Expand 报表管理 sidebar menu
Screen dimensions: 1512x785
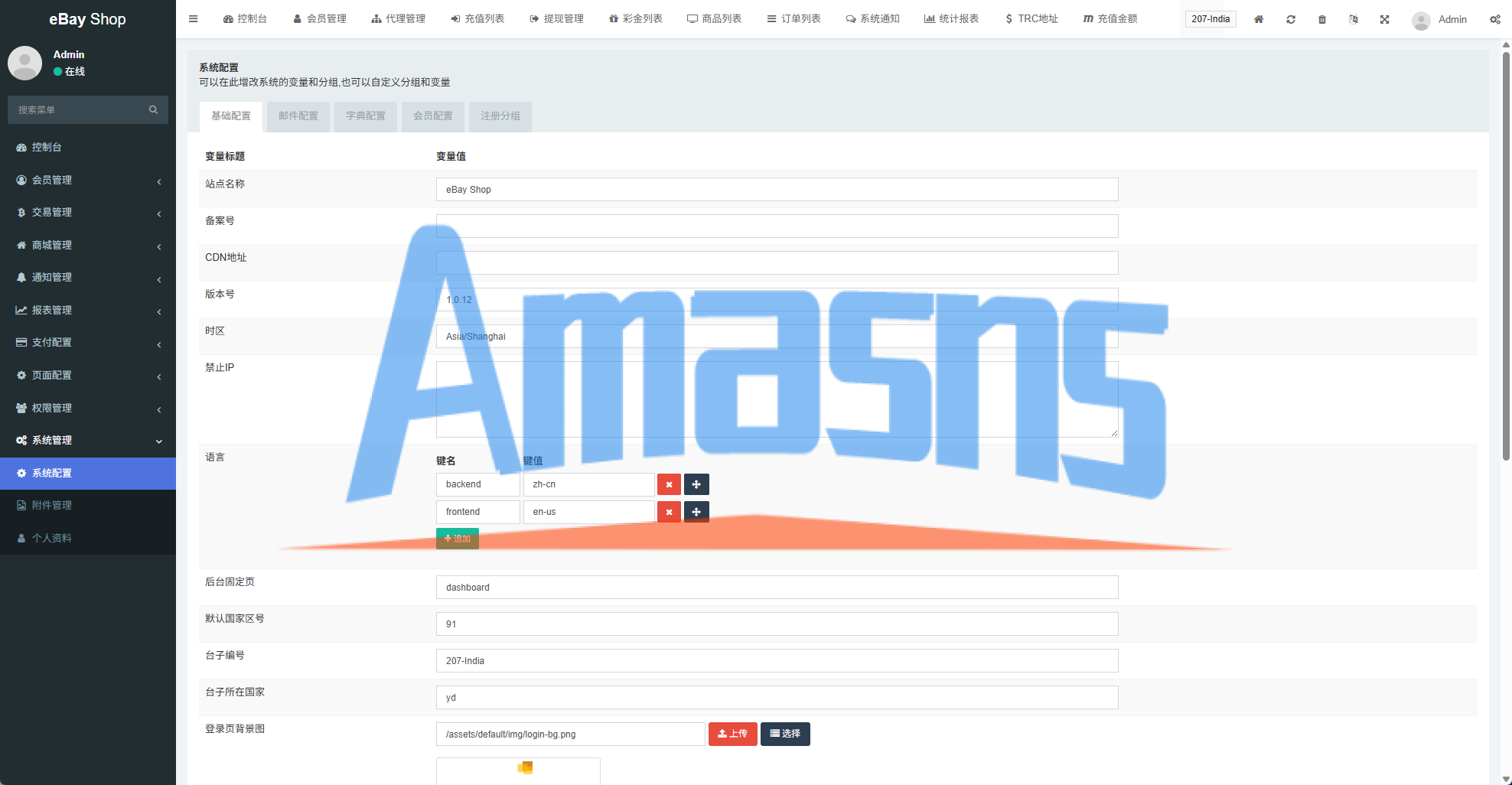pos(88,310)
